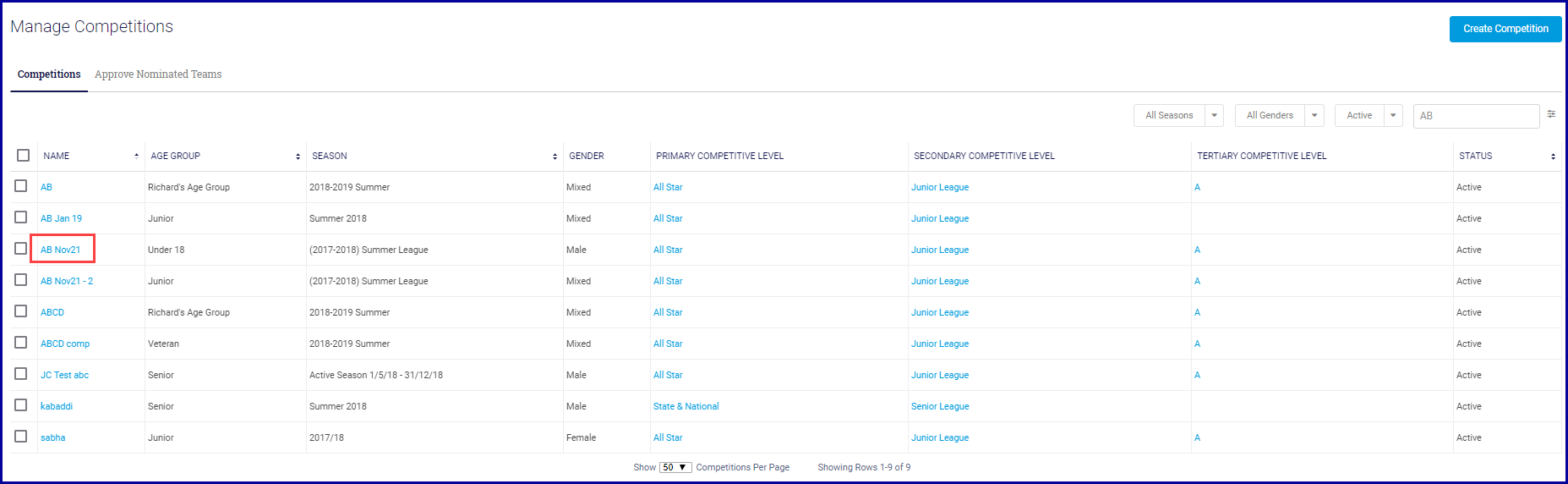Tick checkbox for ABCD row
1568x484 pixels.
(21, 311)
